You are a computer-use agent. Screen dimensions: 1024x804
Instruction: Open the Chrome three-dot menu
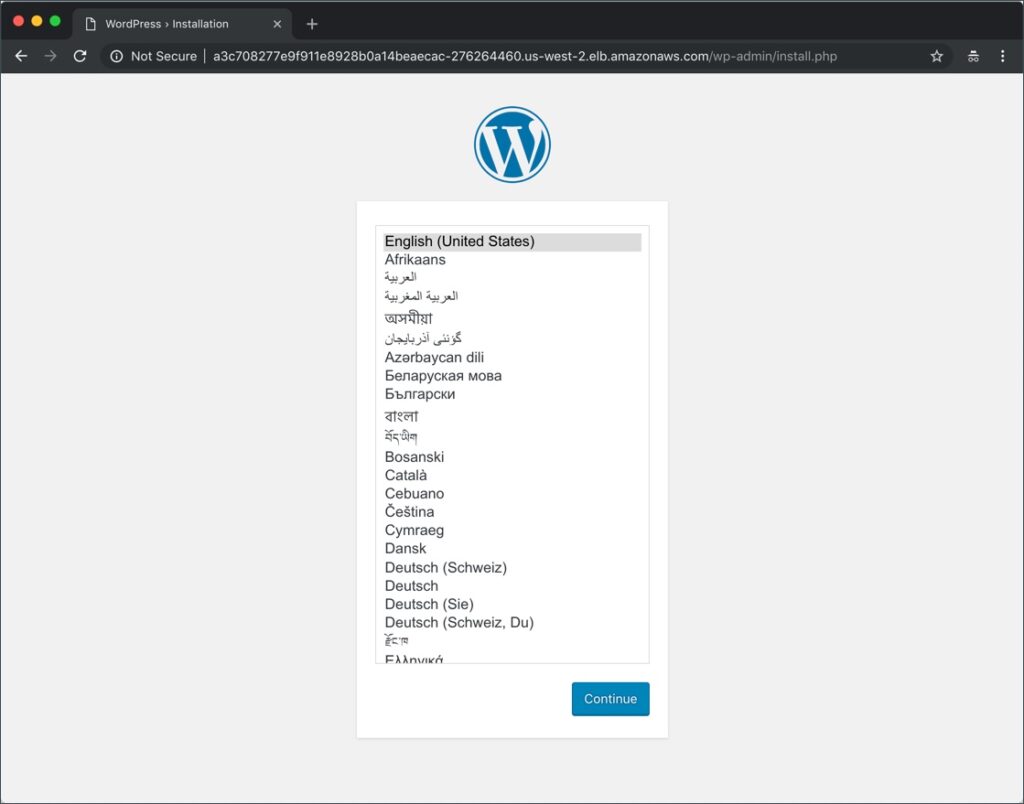point(1003,57)
